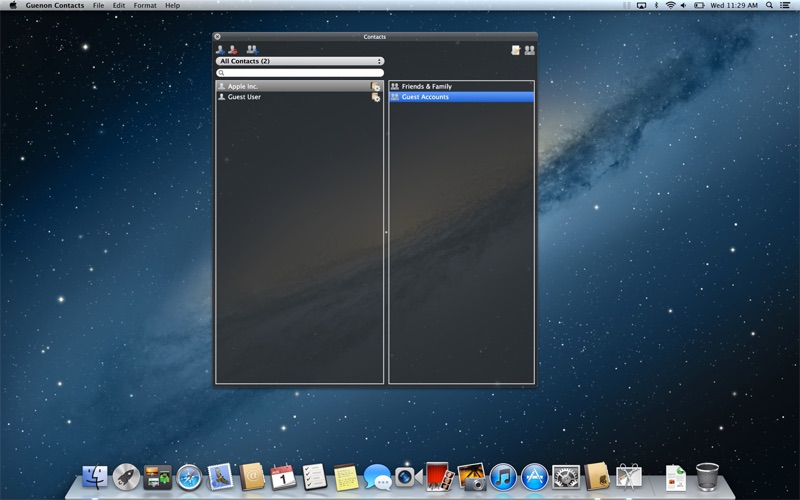Open the Format menu
This screenshot has height=500, width=800.
click(x=145, y=5)
